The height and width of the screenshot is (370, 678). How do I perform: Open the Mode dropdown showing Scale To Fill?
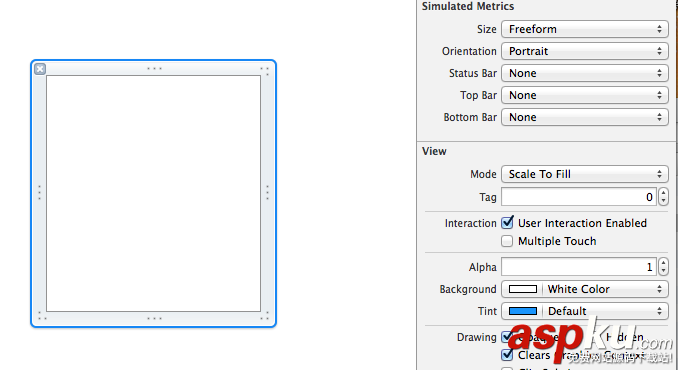coord(585,174)
